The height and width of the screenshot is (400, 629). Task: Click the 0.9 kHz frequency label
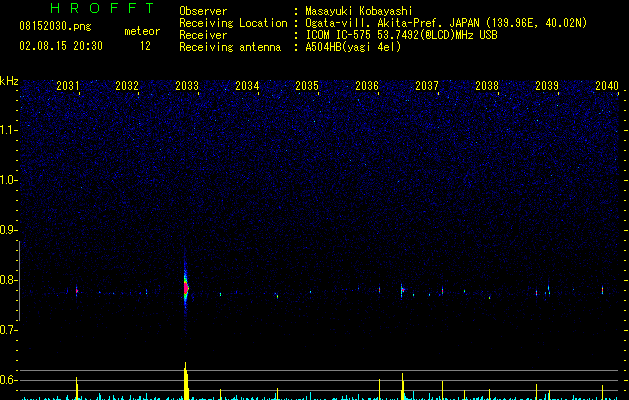8,230
